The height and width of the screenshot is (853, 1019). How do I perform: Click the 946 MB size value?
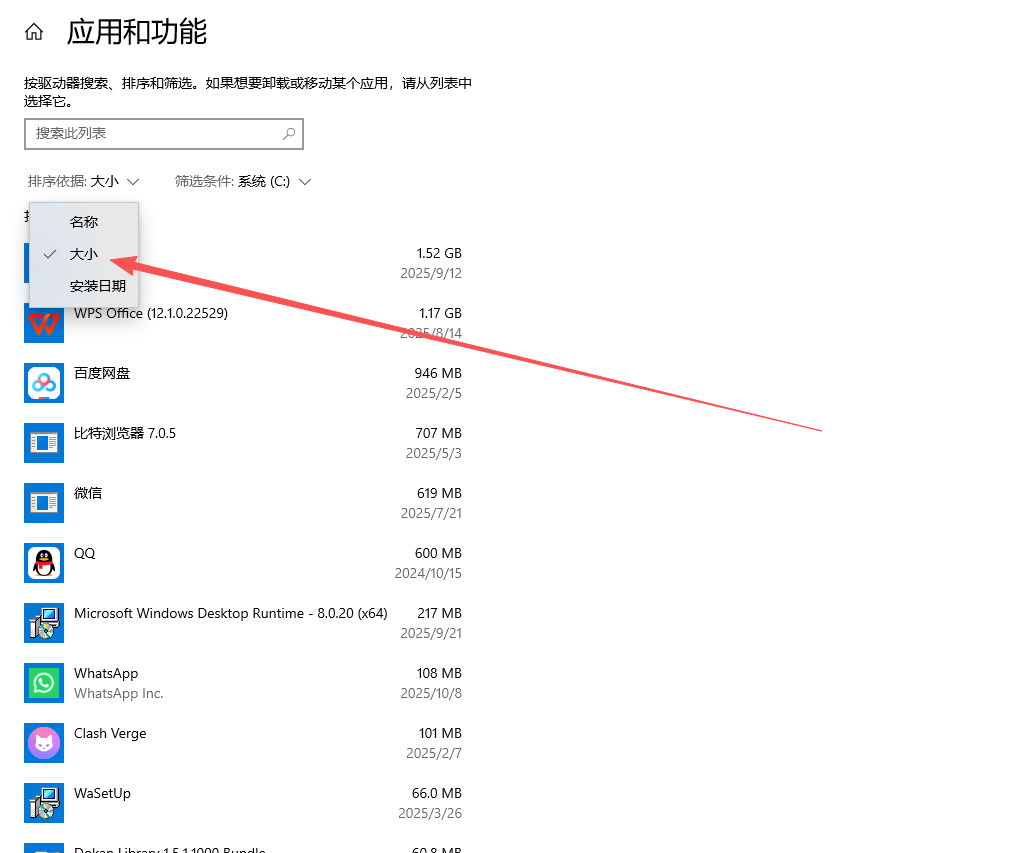click(x=438, y=373)
